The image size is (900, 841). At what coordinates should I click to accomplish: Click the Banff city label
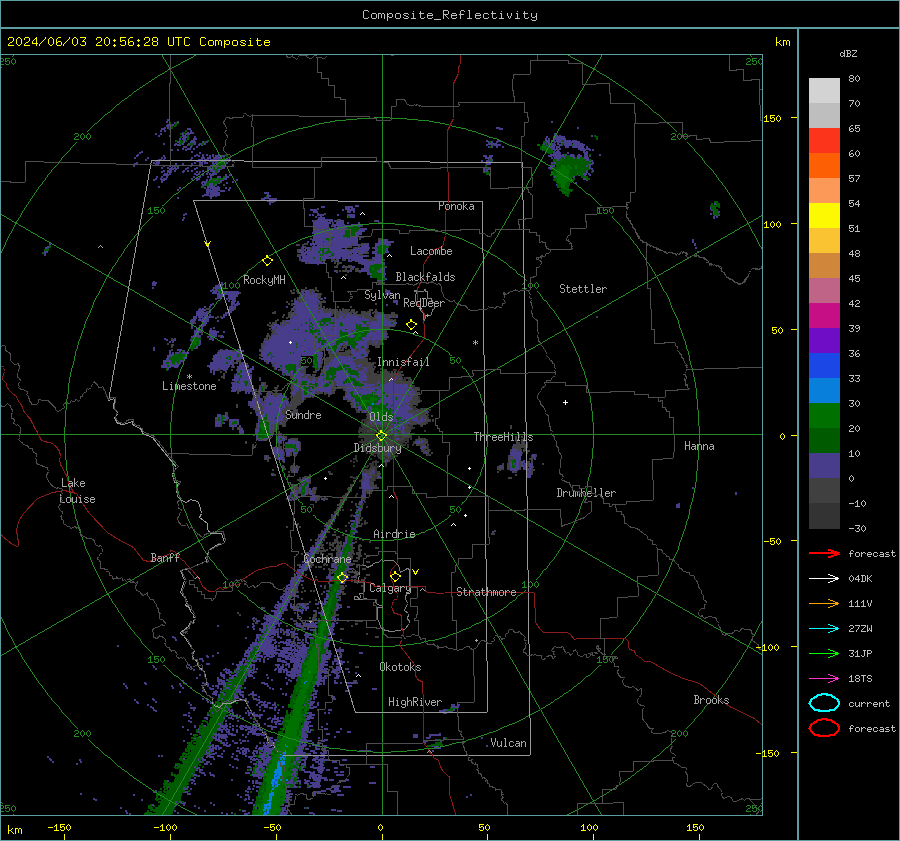pos(165,557)
